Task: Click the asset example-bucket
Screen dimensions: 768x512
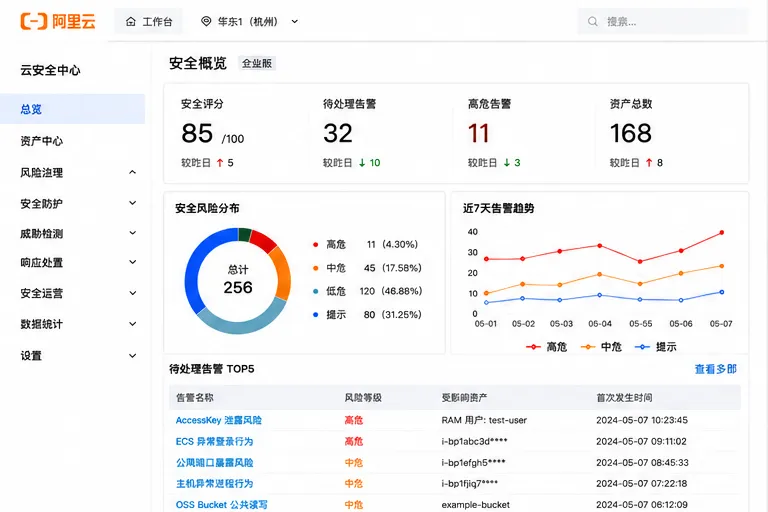Action: pyautogui.click(x=476, y=505)
